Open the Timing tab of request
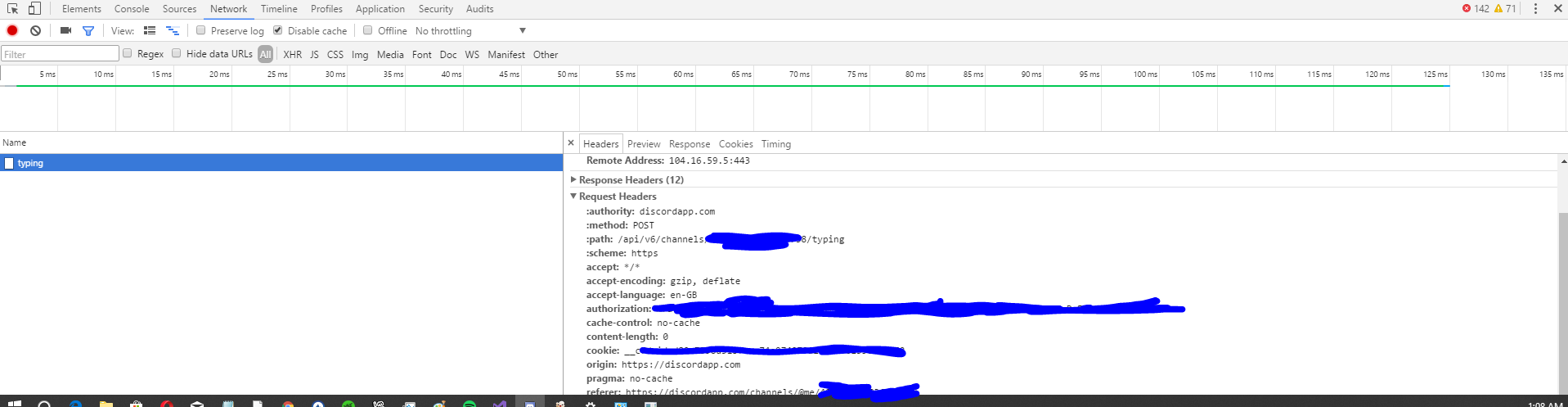Viewport: 1568px width, 407px height. tap(776, 144)
